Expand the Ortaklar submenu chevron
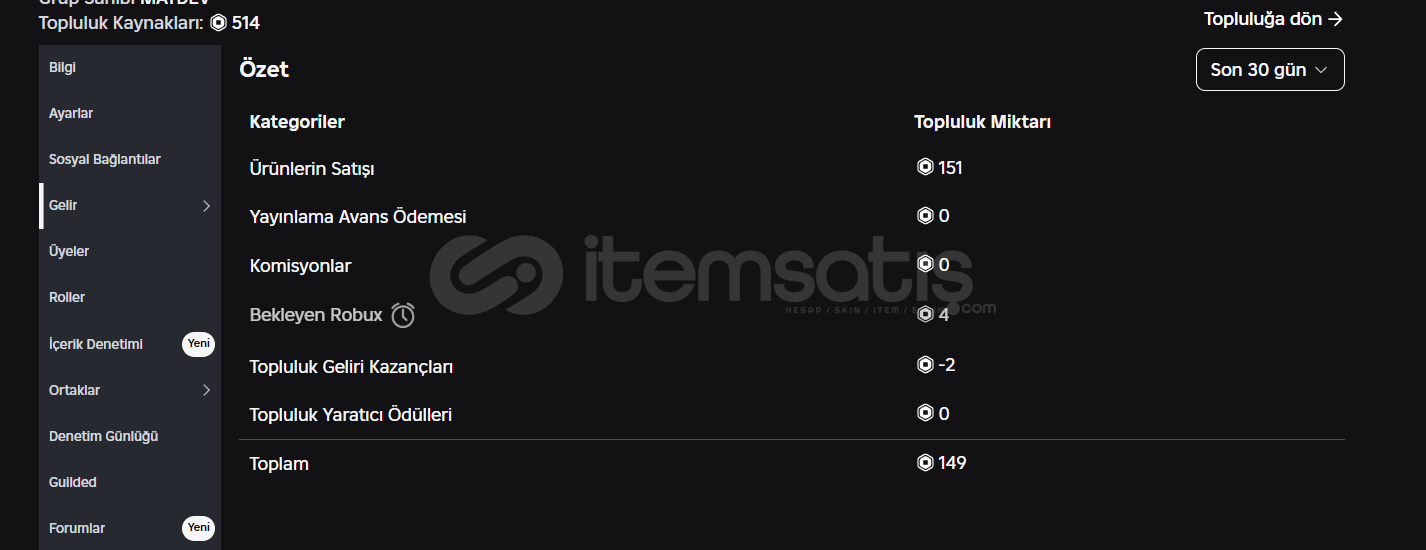Image resolution: width=1426 pixels, height=550 pixels. point(206,390)
